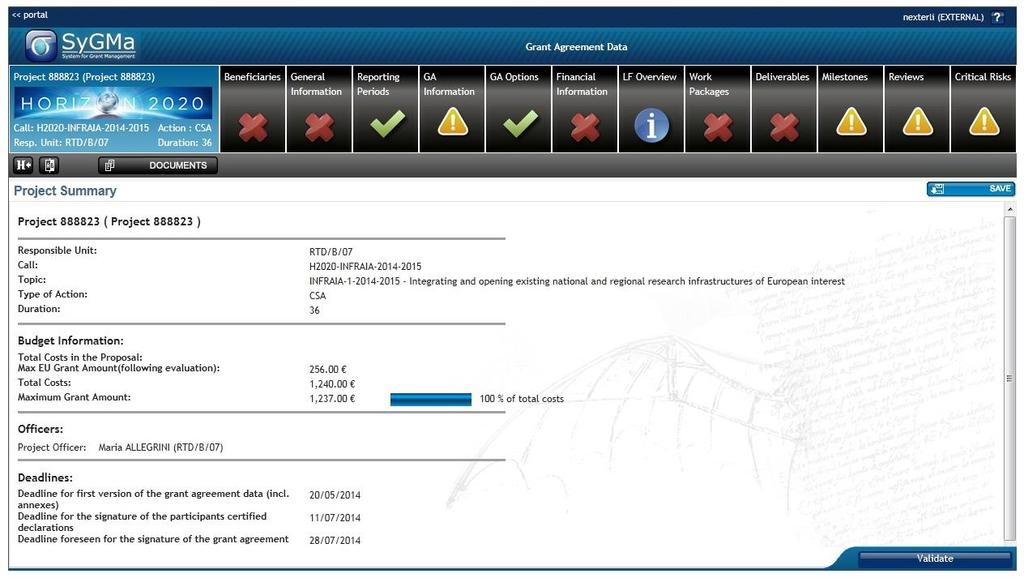Click the deadline date 11/07/2014

pyautogui.click(x=335, y=518)
